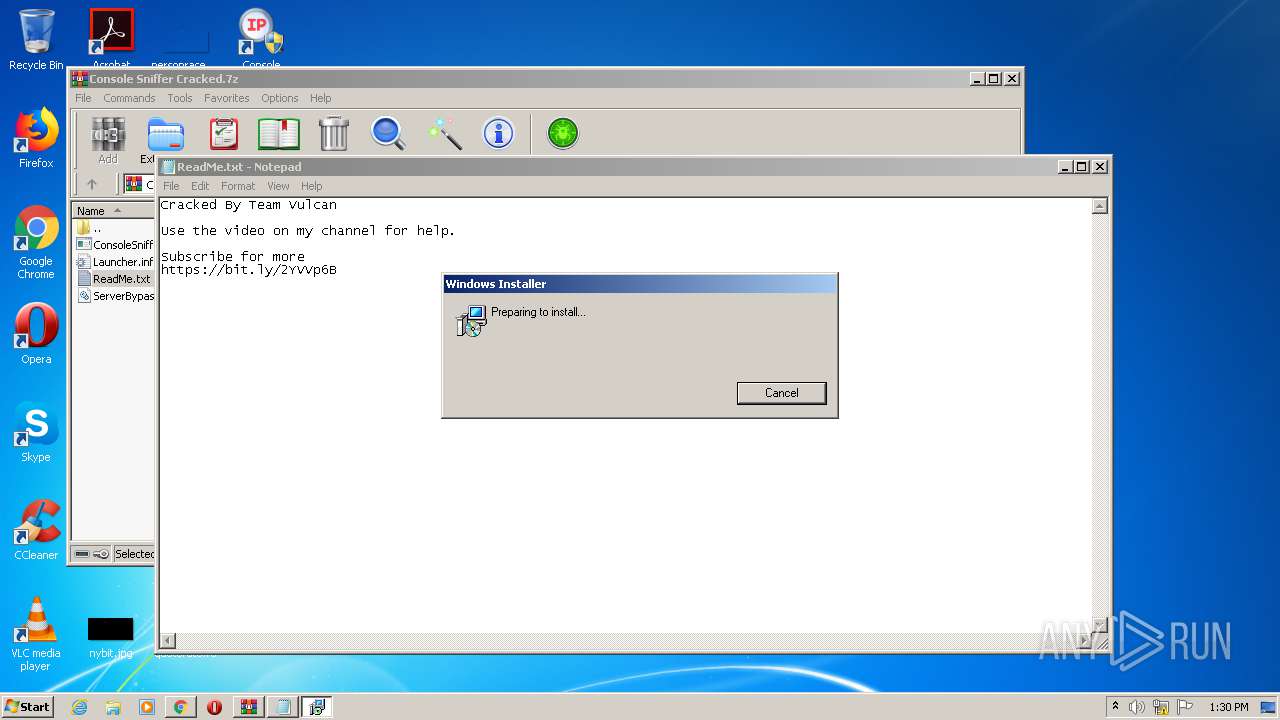Open the WinRAR Help menu
Screen dimensions: 1280x720
[320, 98]
